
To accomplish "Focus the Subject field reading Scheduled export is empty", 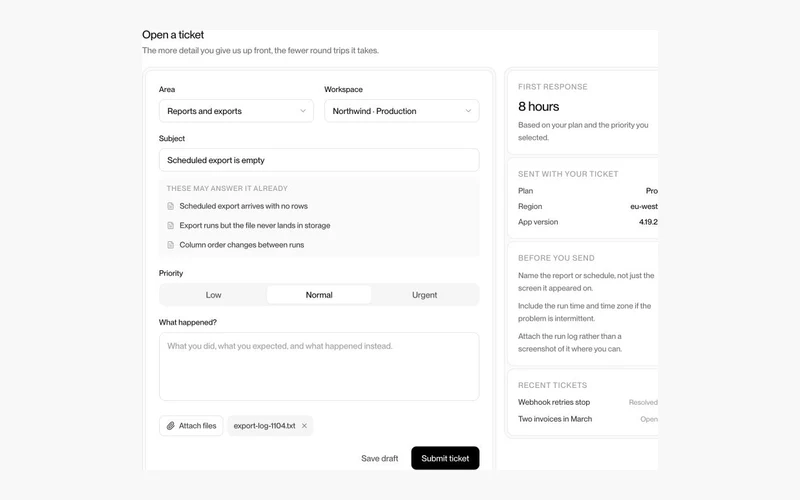I will (x=319, y=160).
